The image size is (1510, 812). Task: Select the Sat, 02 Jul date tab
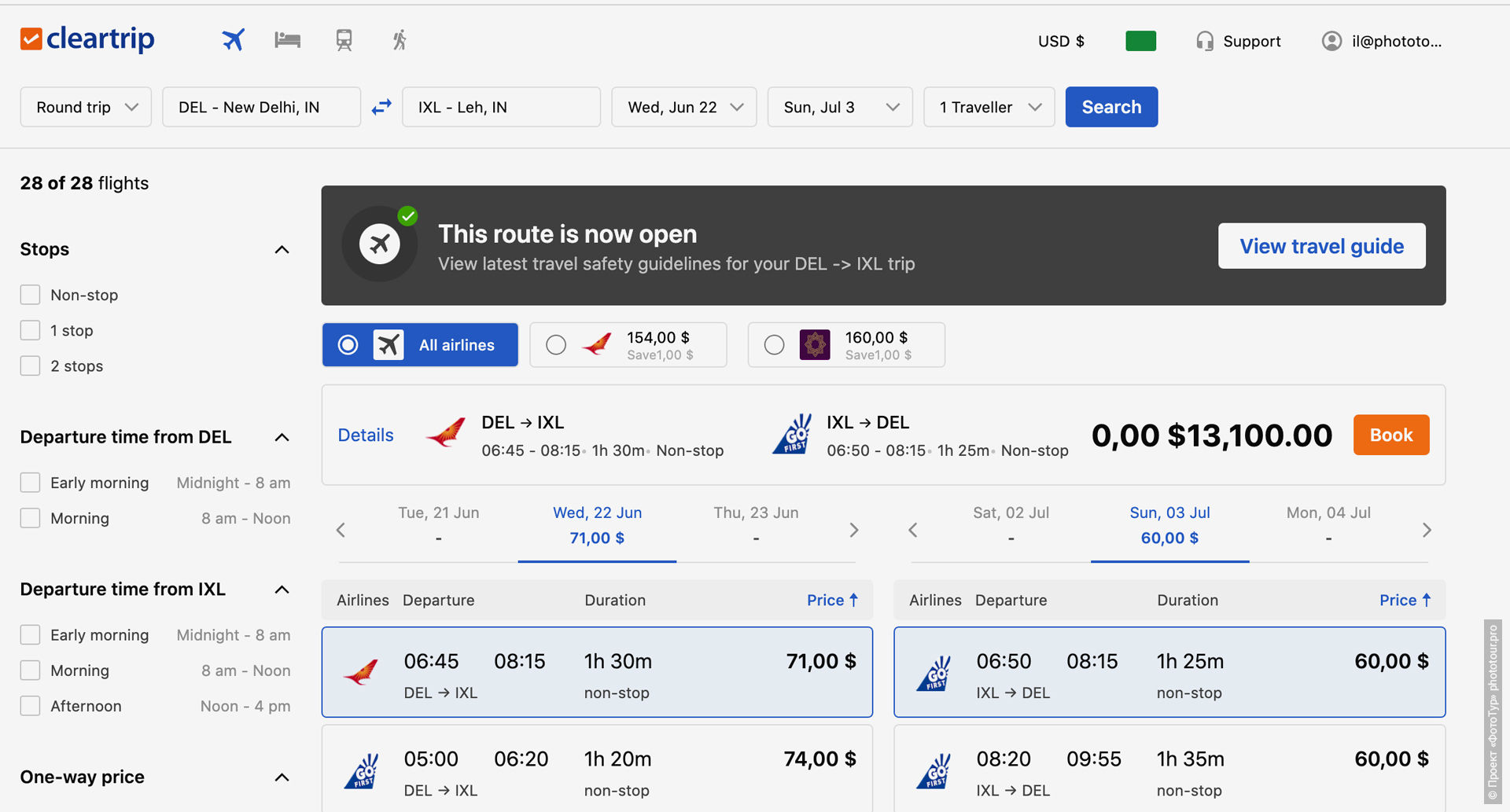[1011, 526]
